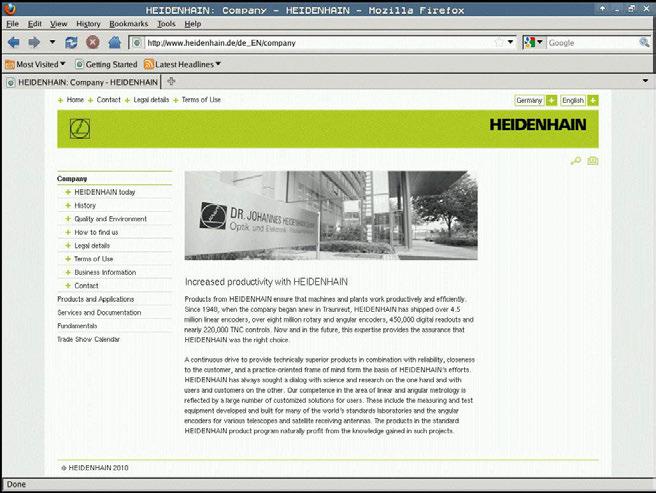Open Legal details in sidebar
The height and width of the screenshot is (493, 656).
point(92,246)
